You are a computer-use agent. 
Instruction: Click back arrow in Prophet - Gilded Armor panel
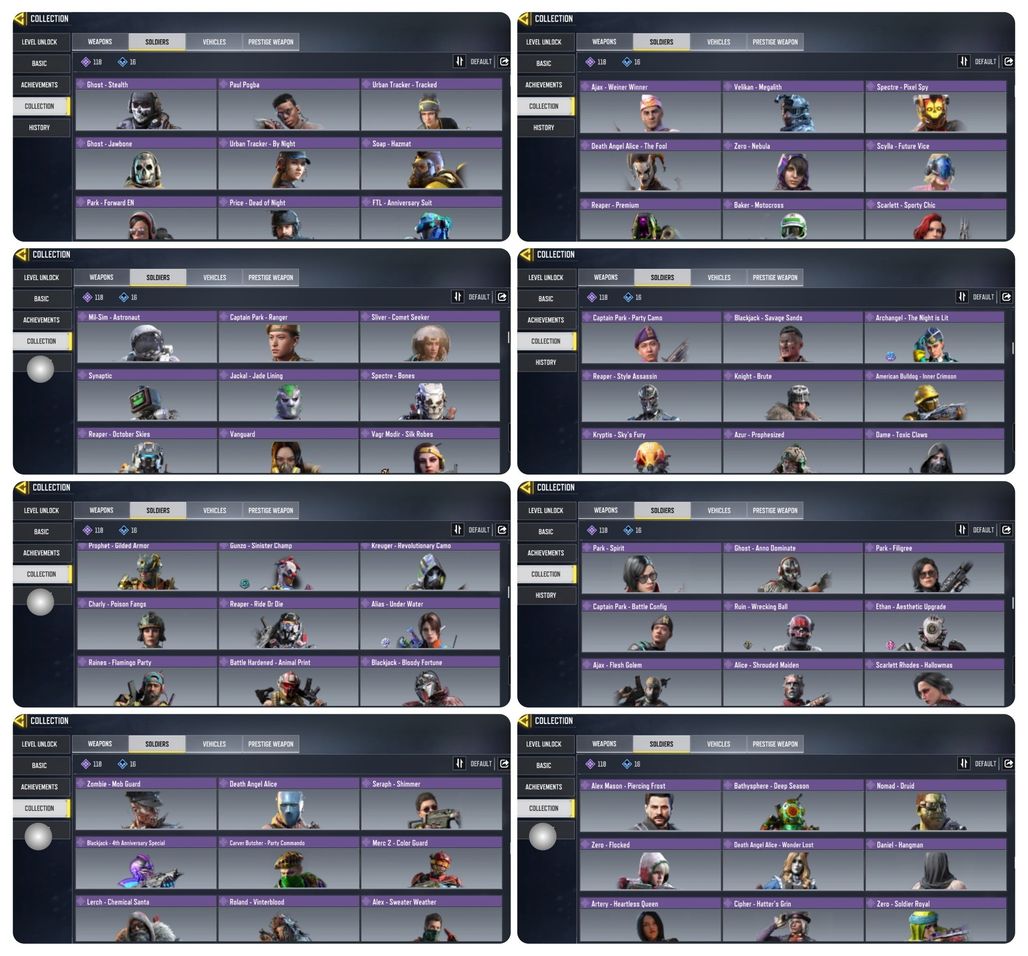20,487
